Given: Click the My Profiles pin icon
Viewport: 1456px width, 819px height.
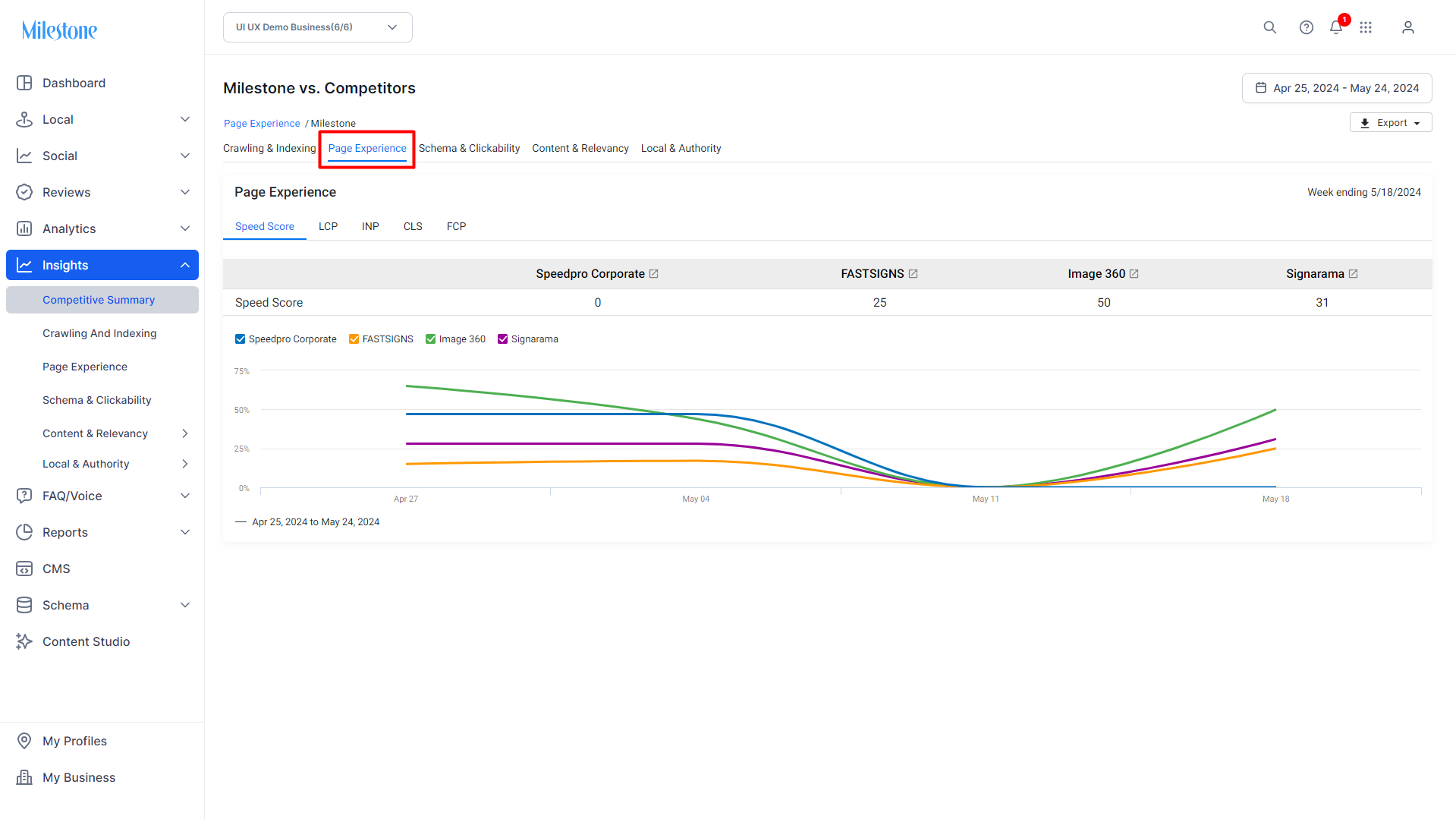Looking at the screenshot, I should point(24,741).
